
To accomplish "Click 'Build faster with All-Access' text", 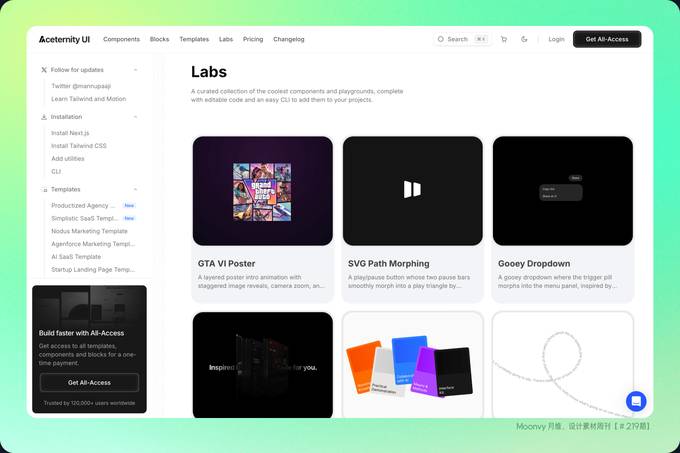I will point(82,333).
